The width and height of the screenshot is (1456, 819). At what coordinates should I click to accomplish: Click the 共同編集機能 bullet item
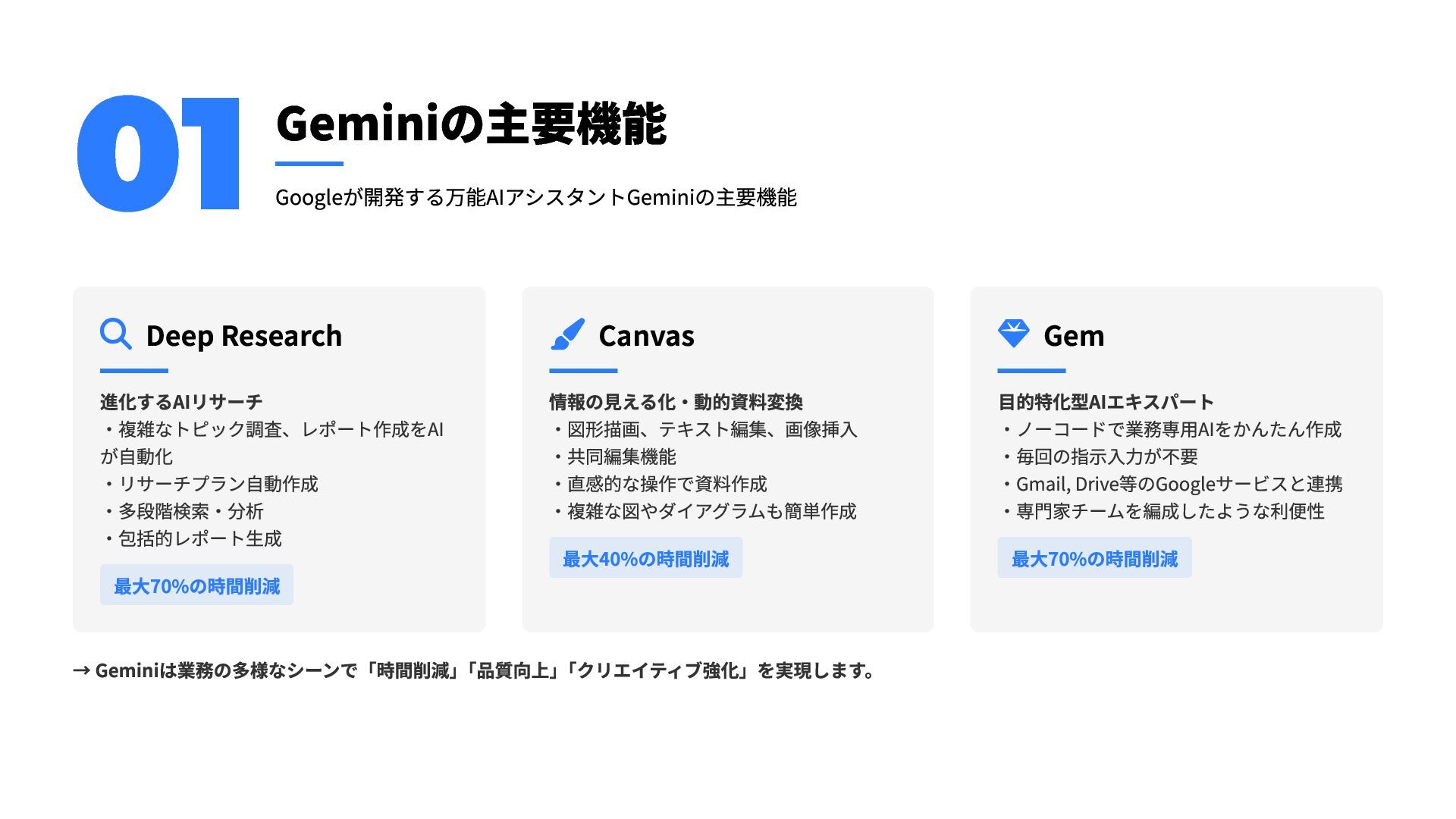(613, 457)
